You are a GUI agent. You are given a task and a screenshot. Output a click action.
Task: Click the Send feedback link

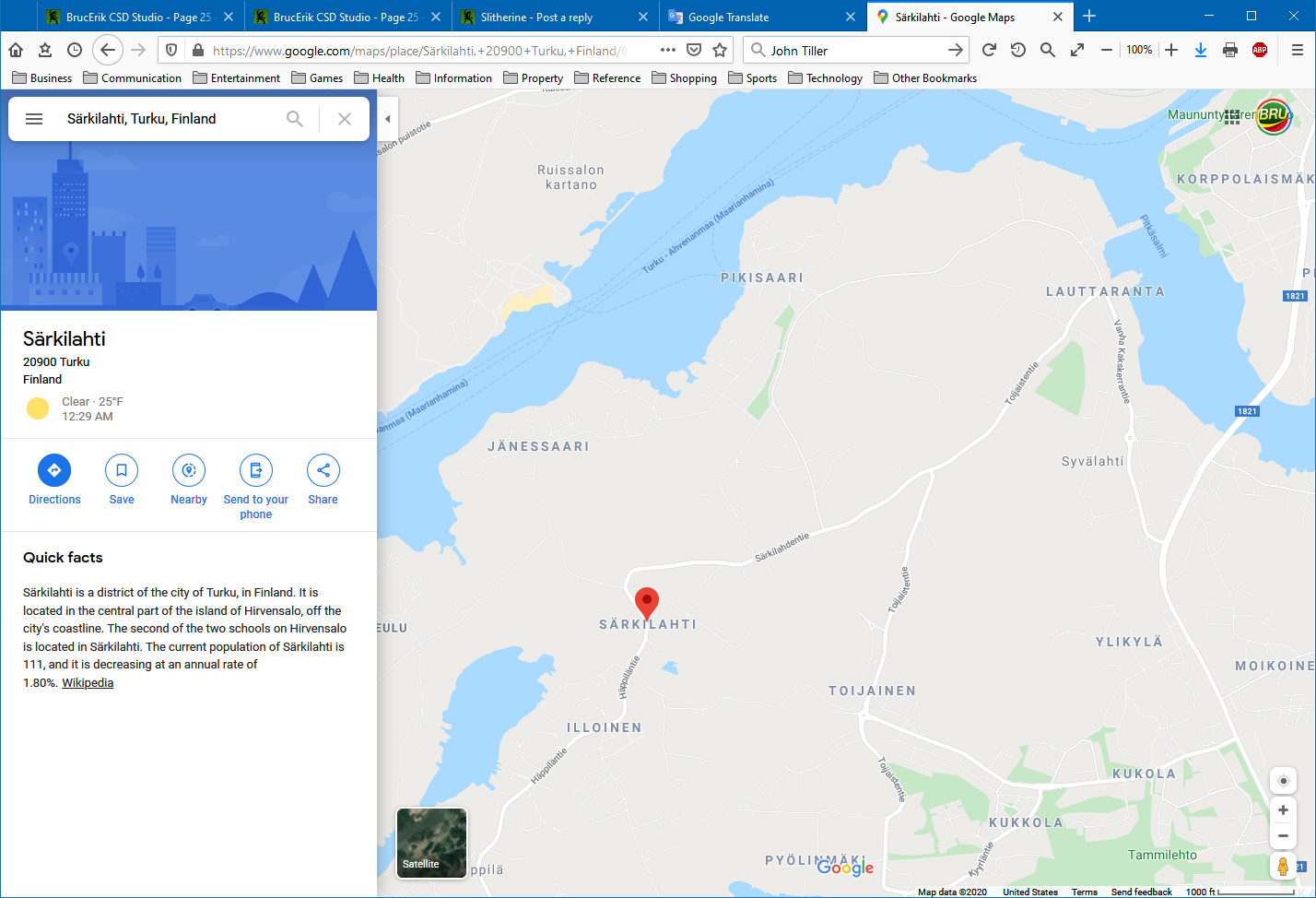click(1141, 892)
